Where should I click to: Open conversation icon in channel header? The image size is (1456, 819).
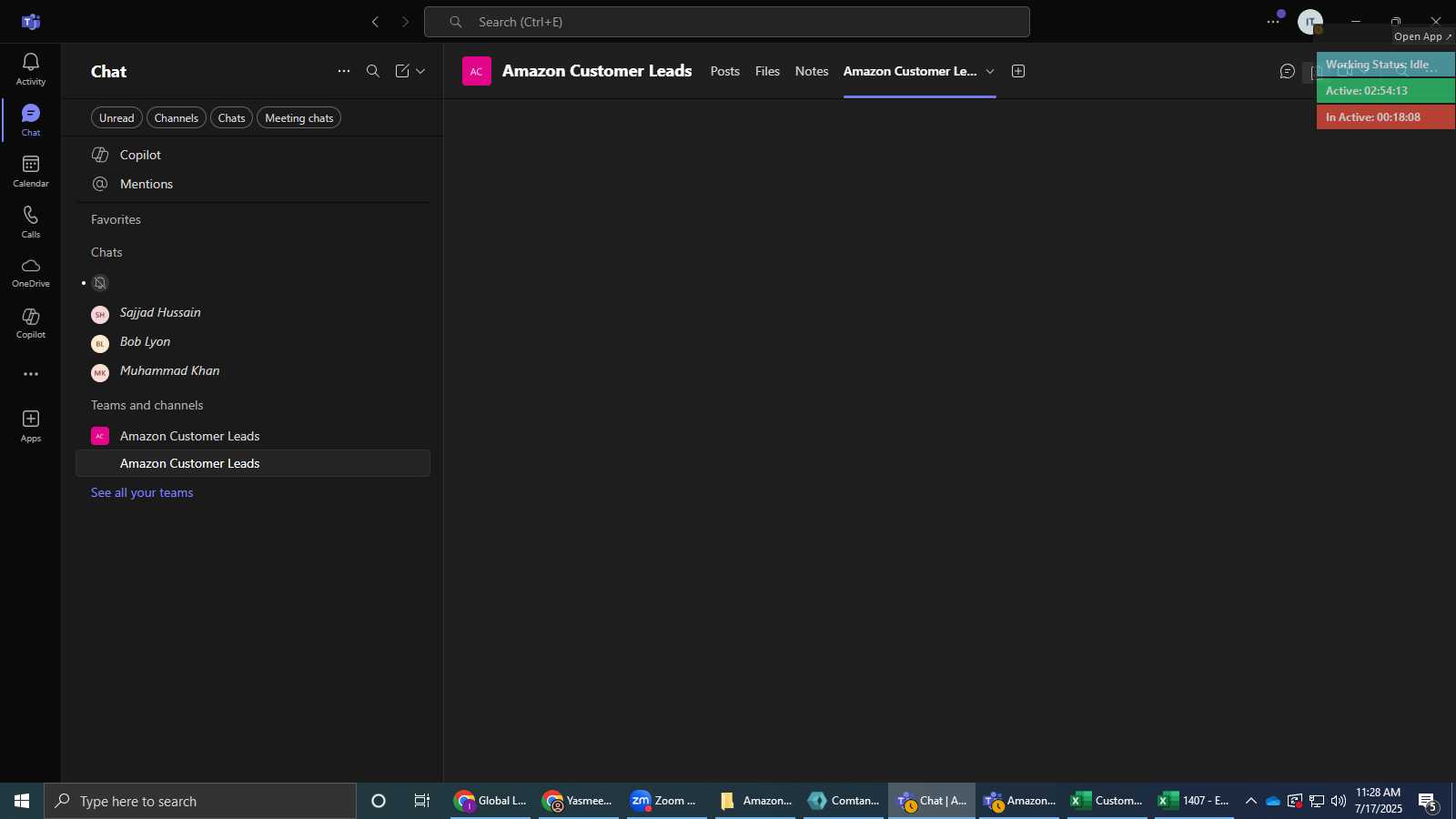(x=1287, y=71)
